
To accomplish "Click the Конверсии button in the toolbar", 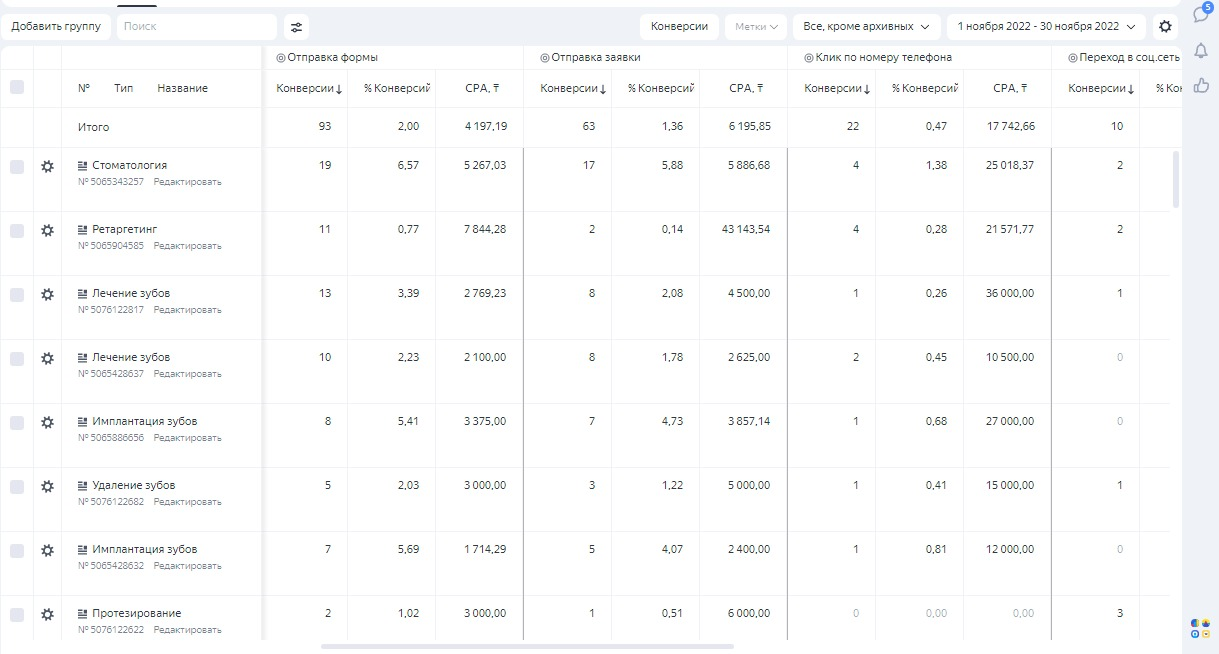I will coord(679,27).
